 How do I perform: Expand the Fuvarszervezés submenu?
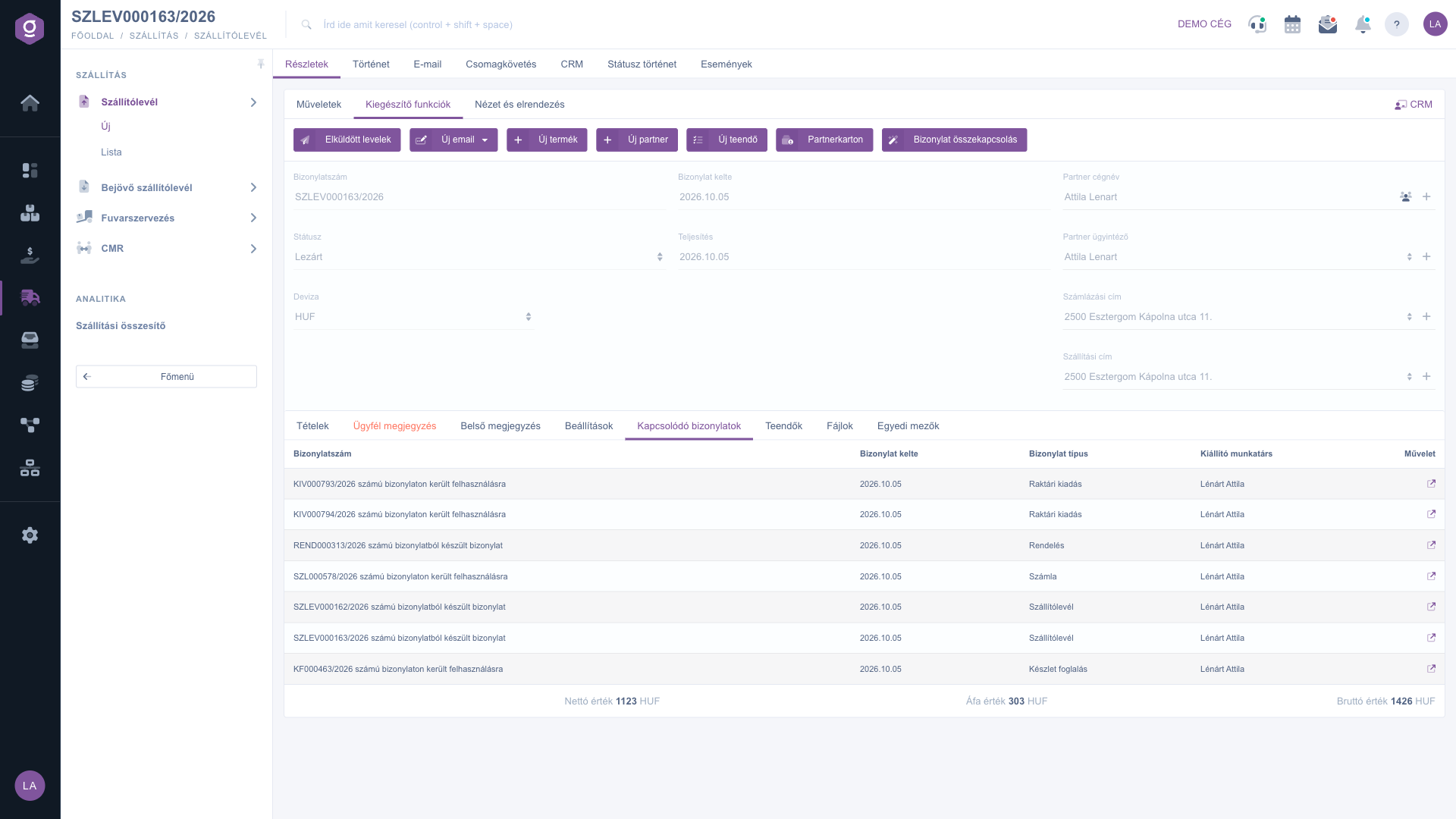click(x=253, y=218)
